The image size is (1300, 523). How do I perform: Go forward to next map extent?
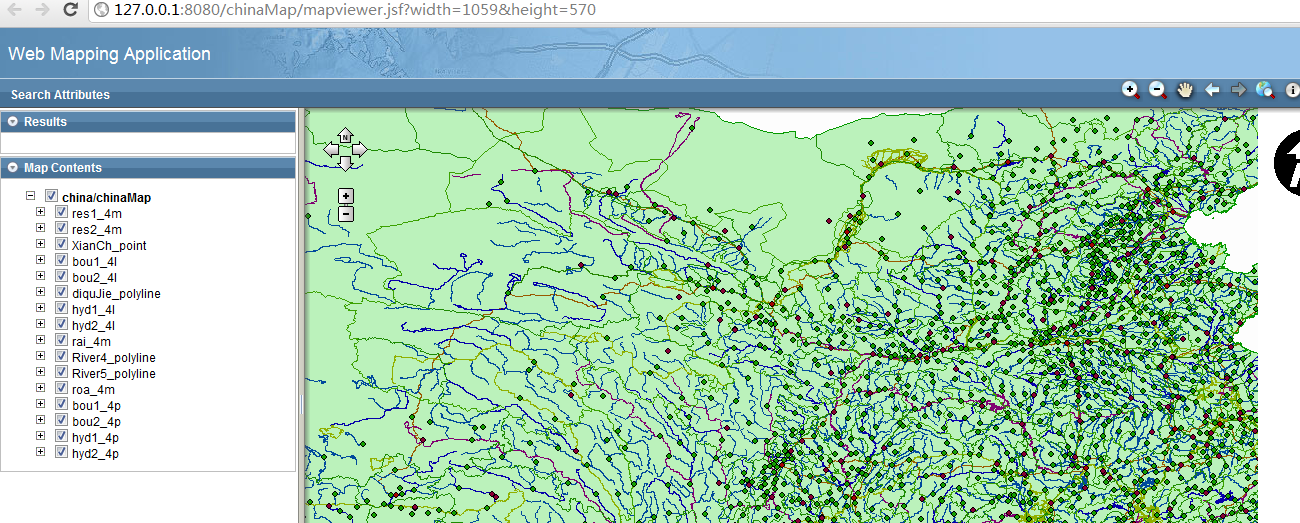click(x=1238, y=90)
